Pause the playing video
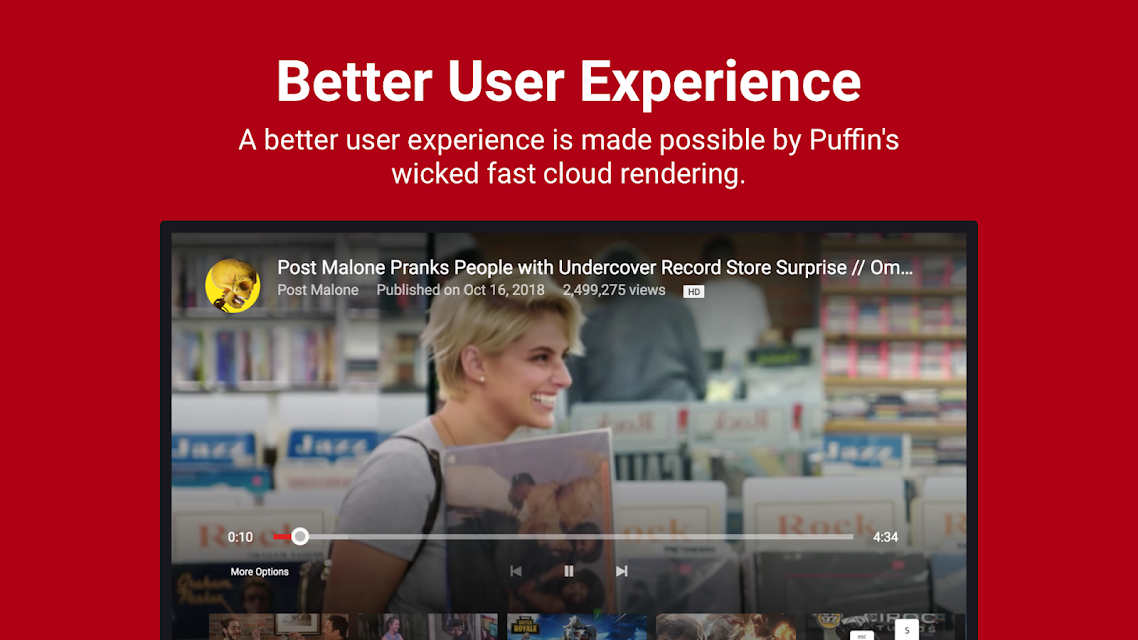Viewport: 1138px width, 640px height. tap(569, 571)
